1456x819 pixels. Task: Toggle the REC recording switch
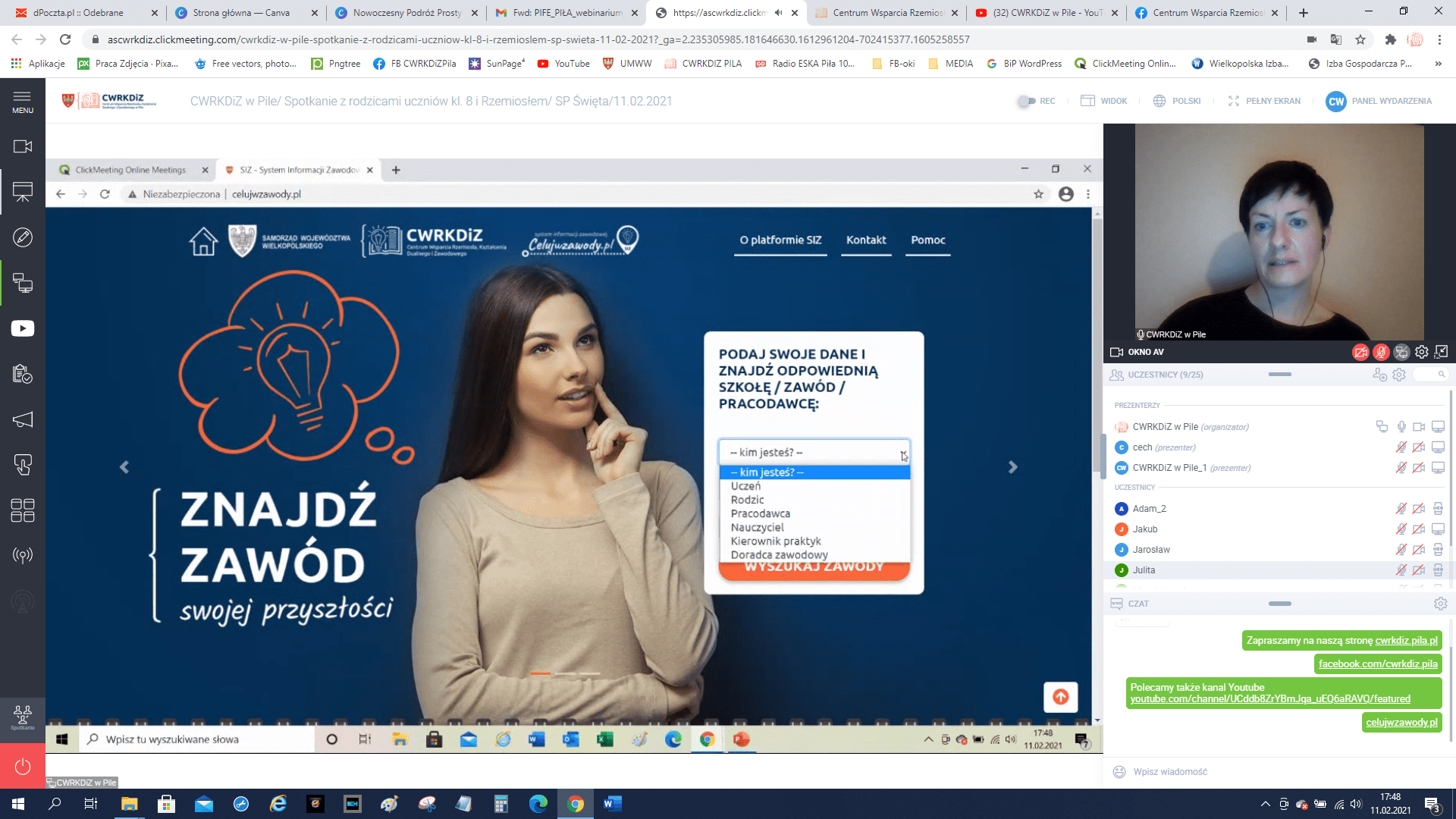coord(1027,101)
